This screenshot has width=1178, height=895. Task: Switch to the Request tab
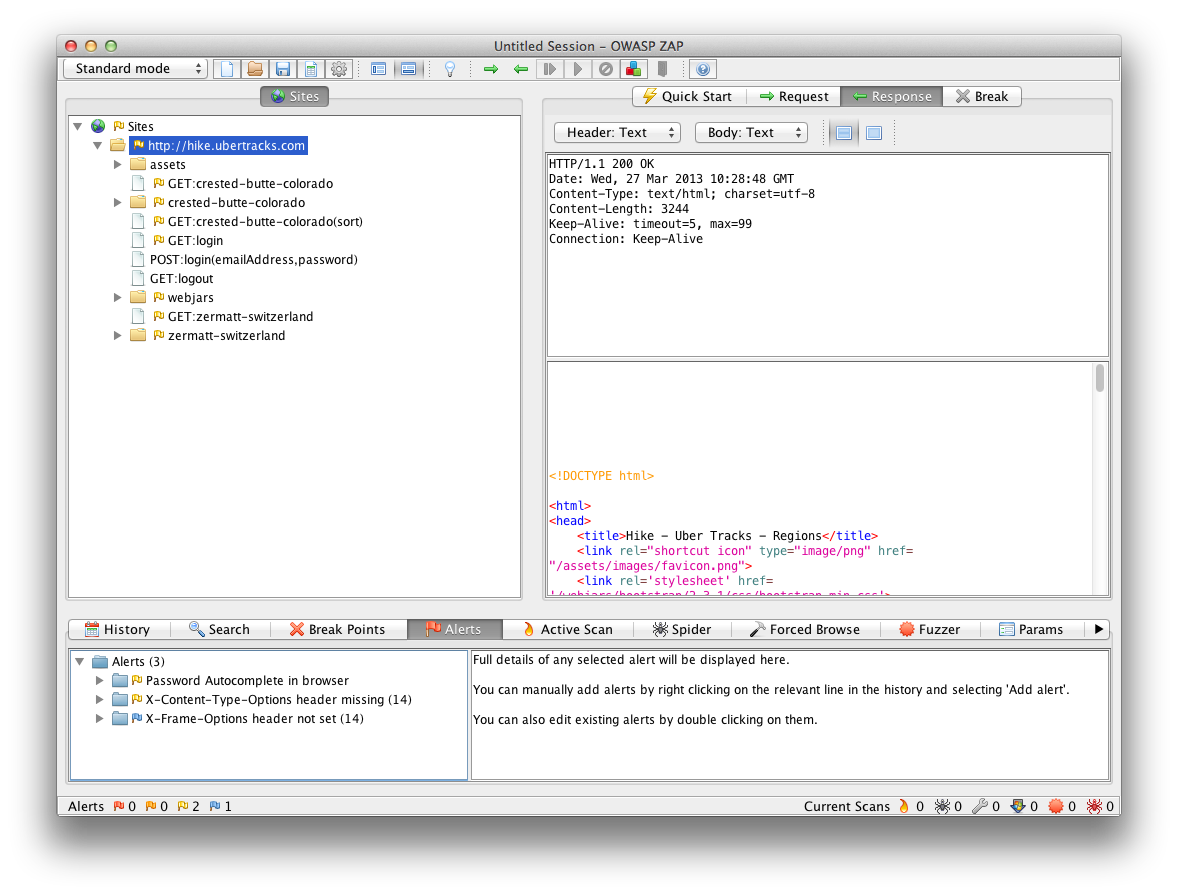coord(794,97)
